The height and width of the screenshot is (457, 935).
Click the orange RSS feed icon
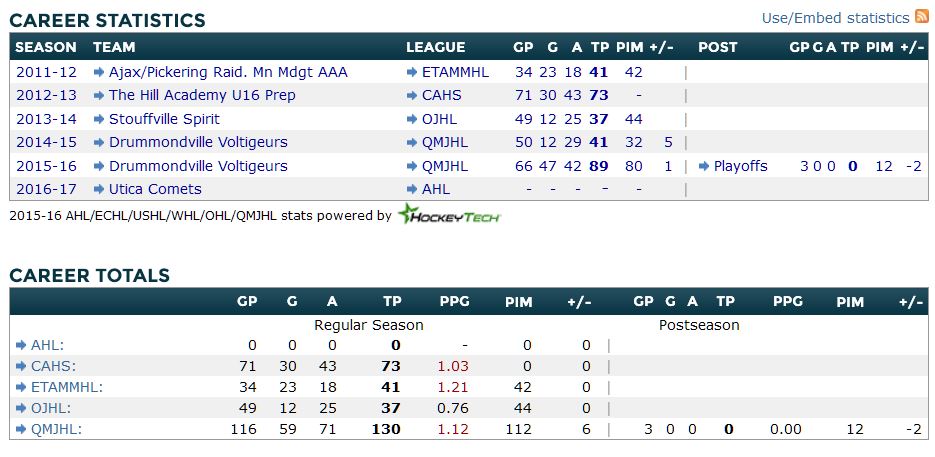pyautogui.click(x=921, y=17)
